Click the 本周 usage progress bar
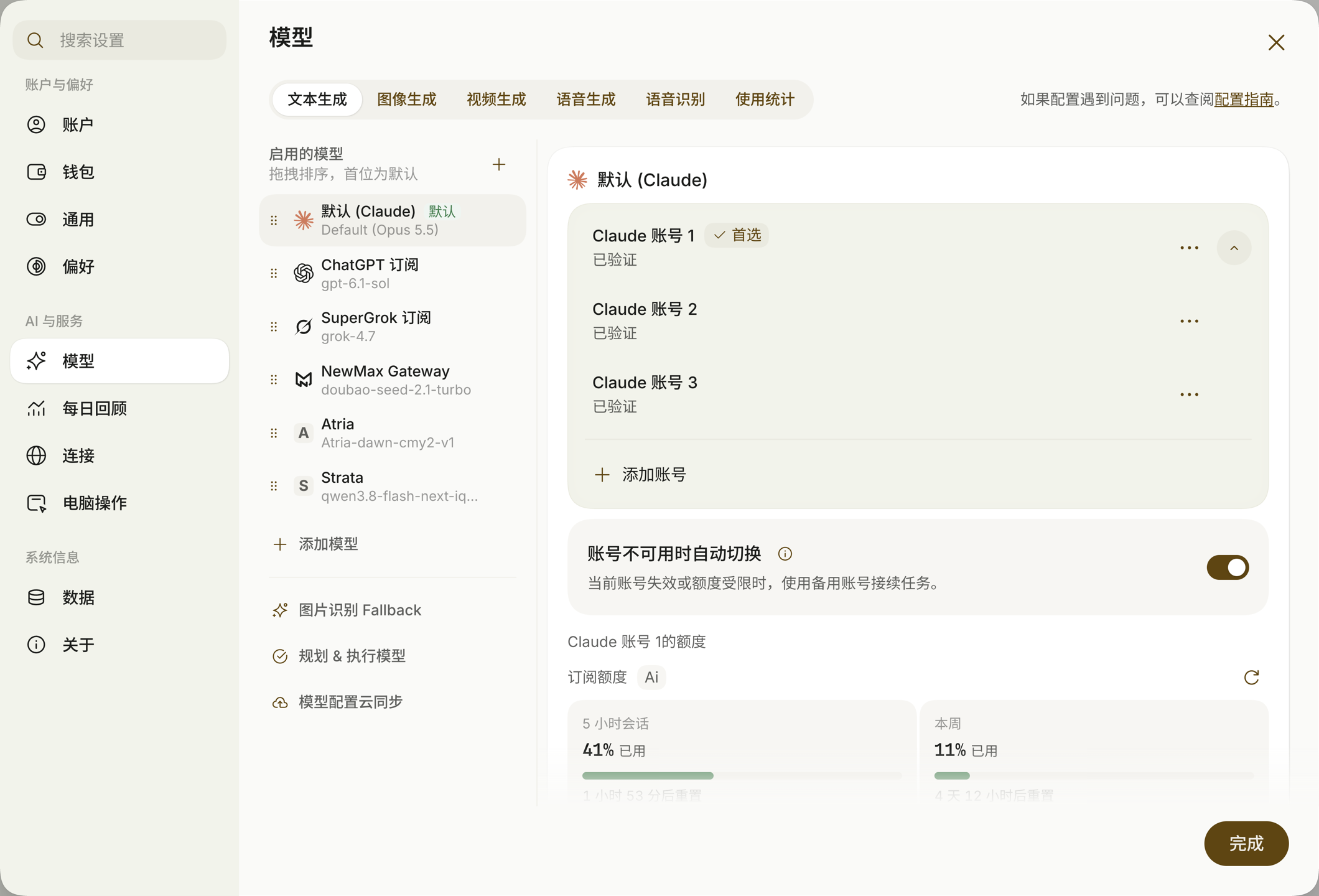Image resolution: width=1319 pixels, height=896 pixels. [x=1094, y=775]
